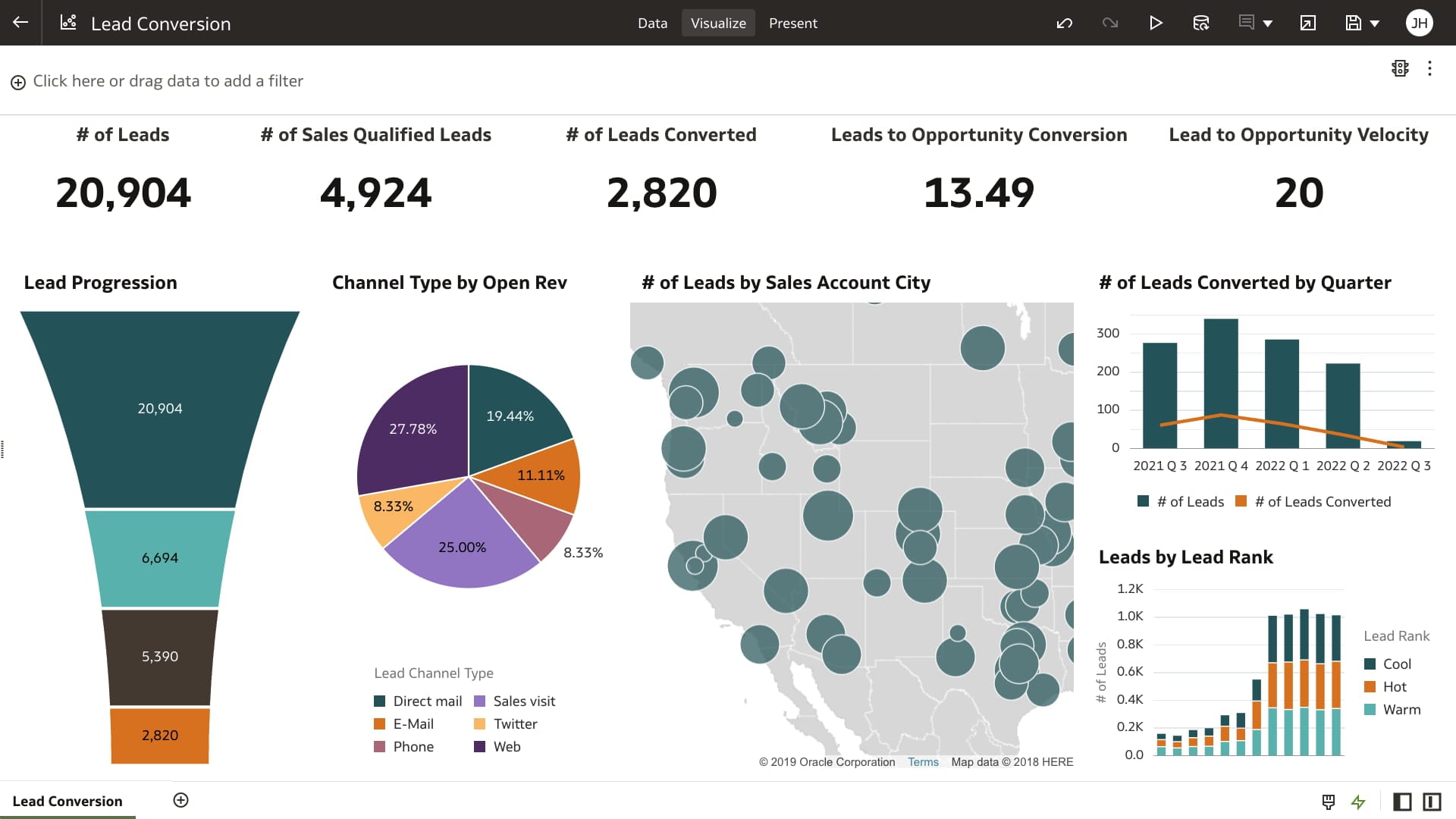Screen dimensions: 1456x819
Task: Click the Redo icon in the toolbar
Action: pyautogui.click(x=1109, y=23)
